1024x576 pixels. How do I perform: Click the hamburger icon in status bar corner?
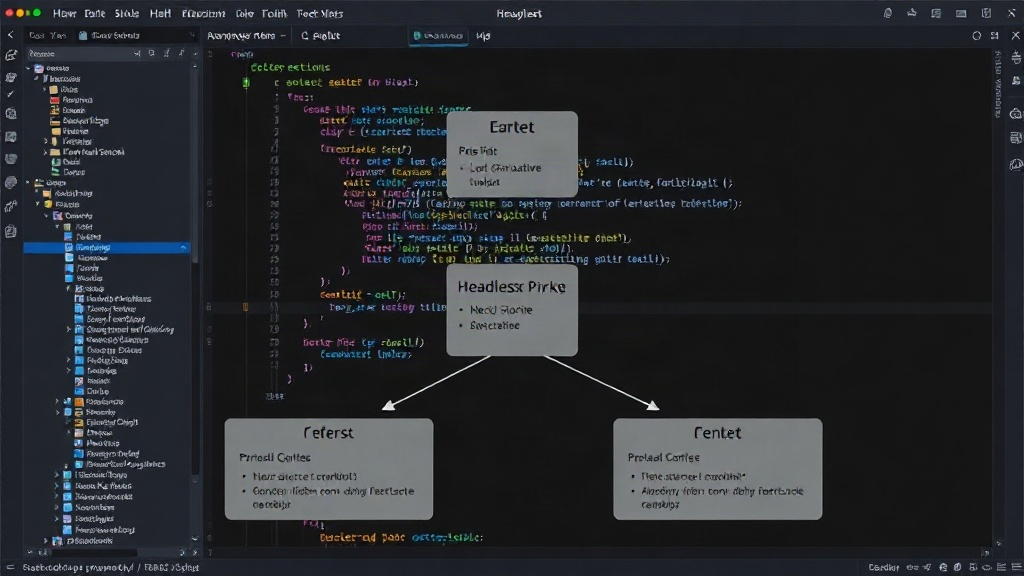pos(10,568)
